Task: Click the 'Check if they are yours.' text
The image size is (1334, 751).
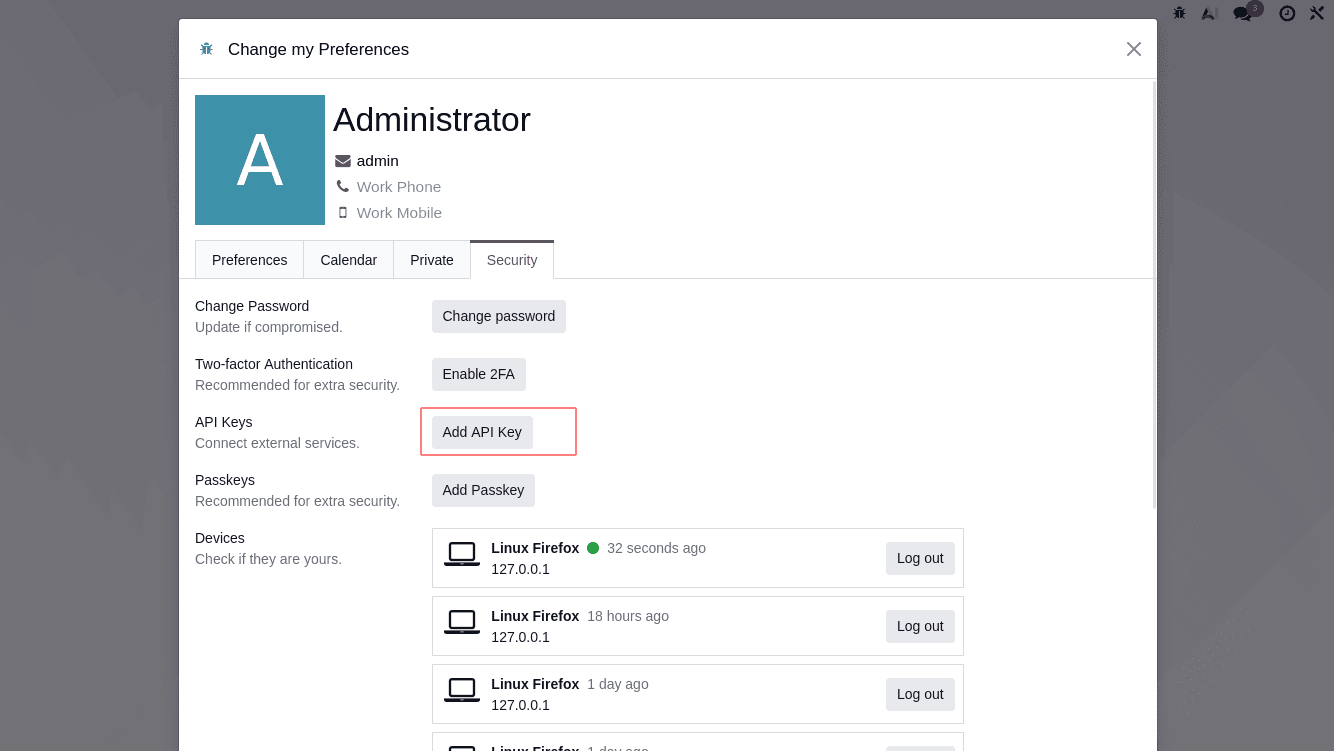Action: (x=268, y=559)
